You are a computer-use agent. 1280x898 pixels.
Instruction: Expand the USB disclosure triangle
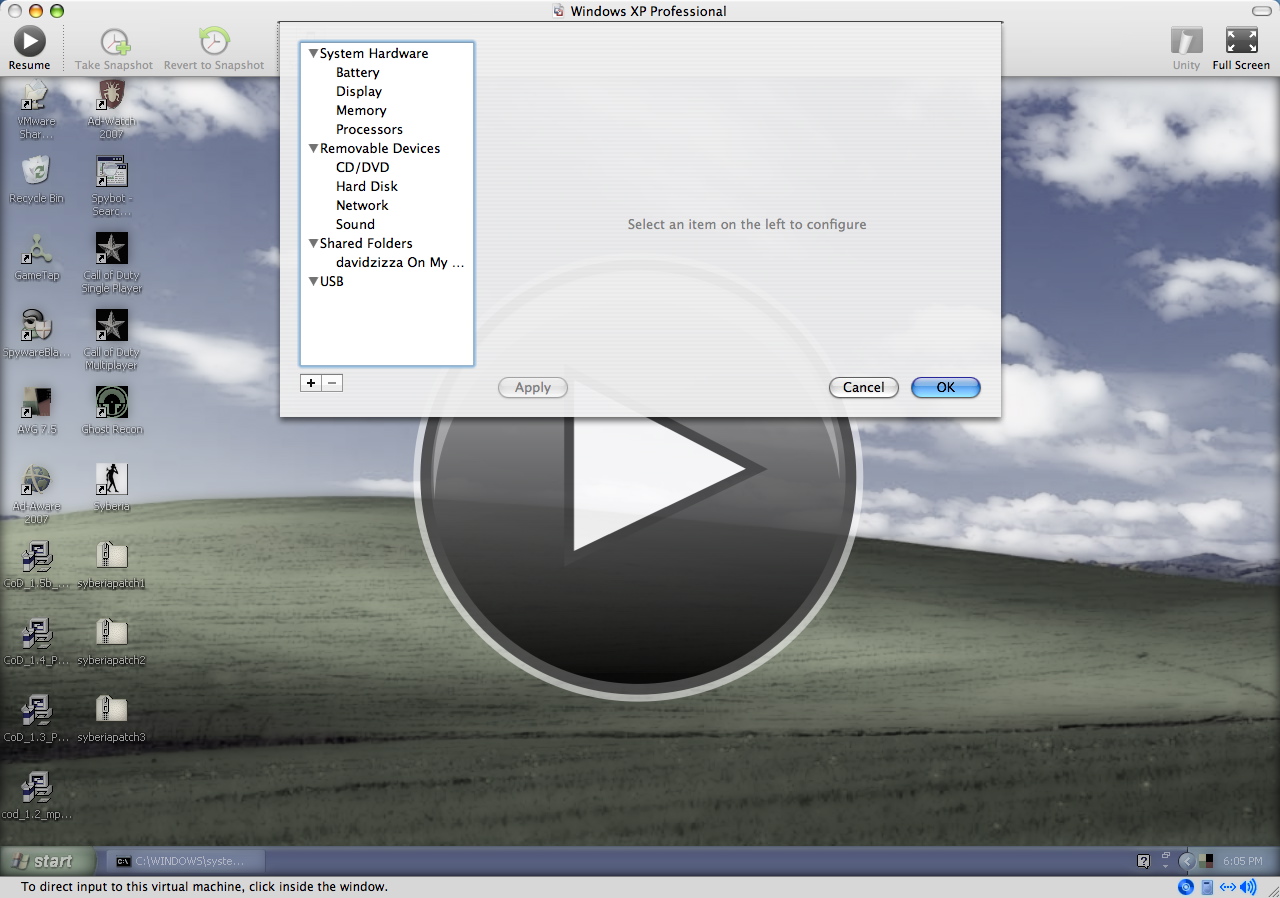click(313, 281)
